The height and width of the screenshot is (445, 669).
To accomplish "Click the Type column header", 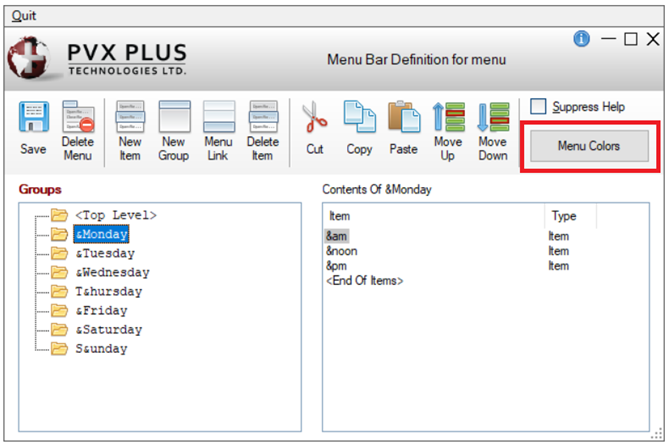I will point(564,216).
